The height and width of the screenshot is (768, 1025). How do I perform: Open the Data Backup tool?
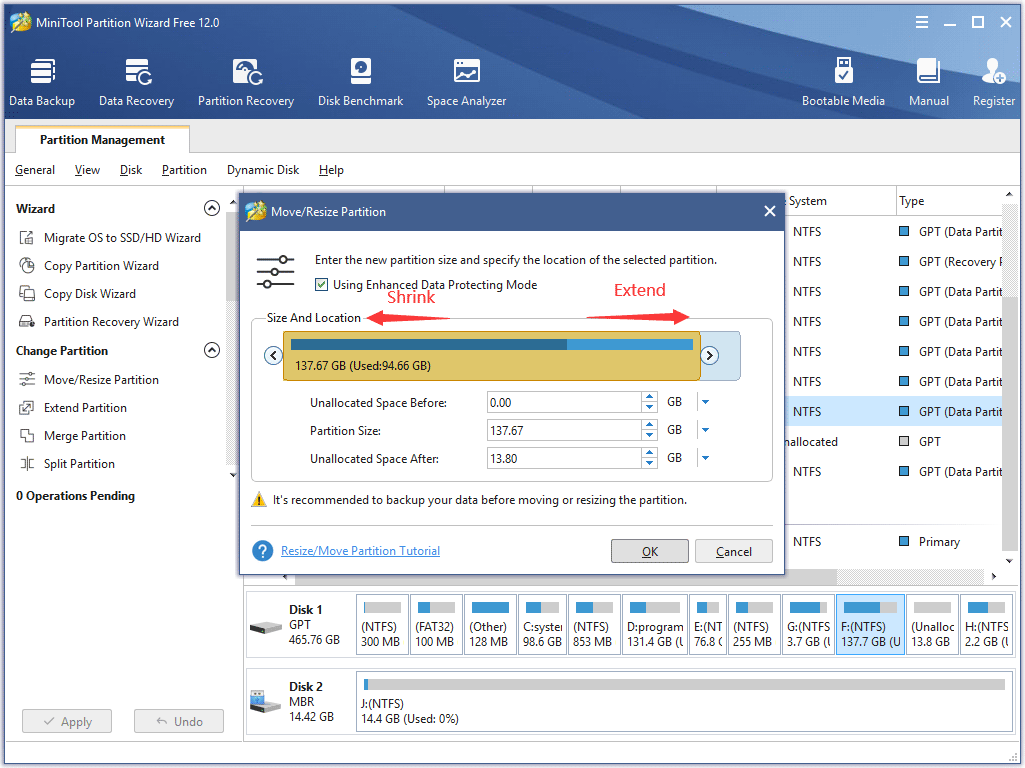tap(42, 82)
